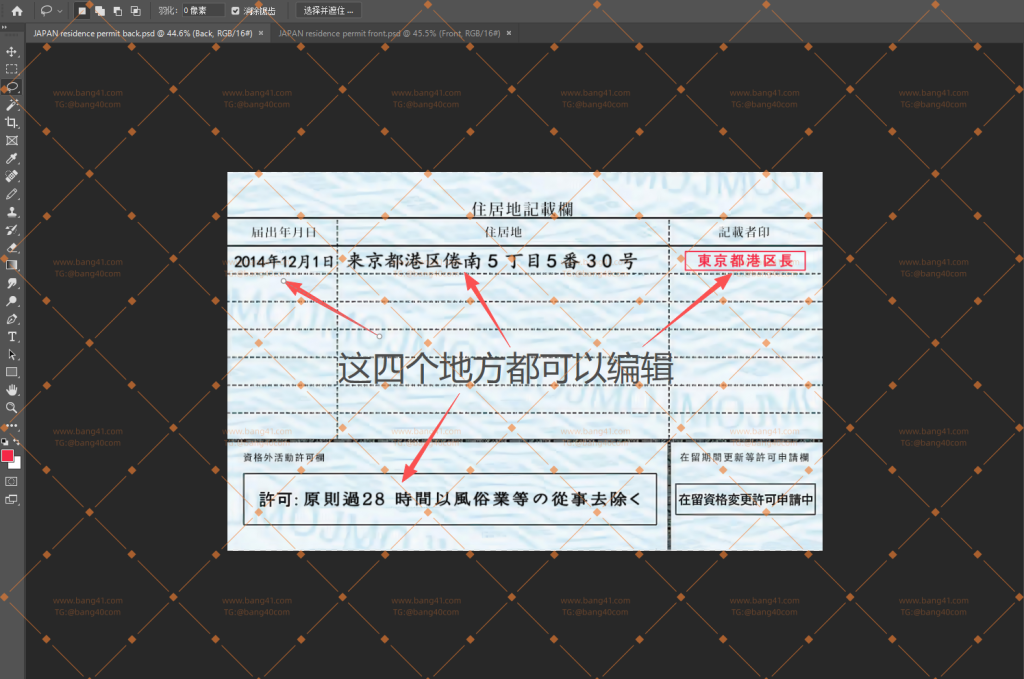Click inside the 羽化 feather value field
The image size is (1024, 679).
tap(206, 10)
